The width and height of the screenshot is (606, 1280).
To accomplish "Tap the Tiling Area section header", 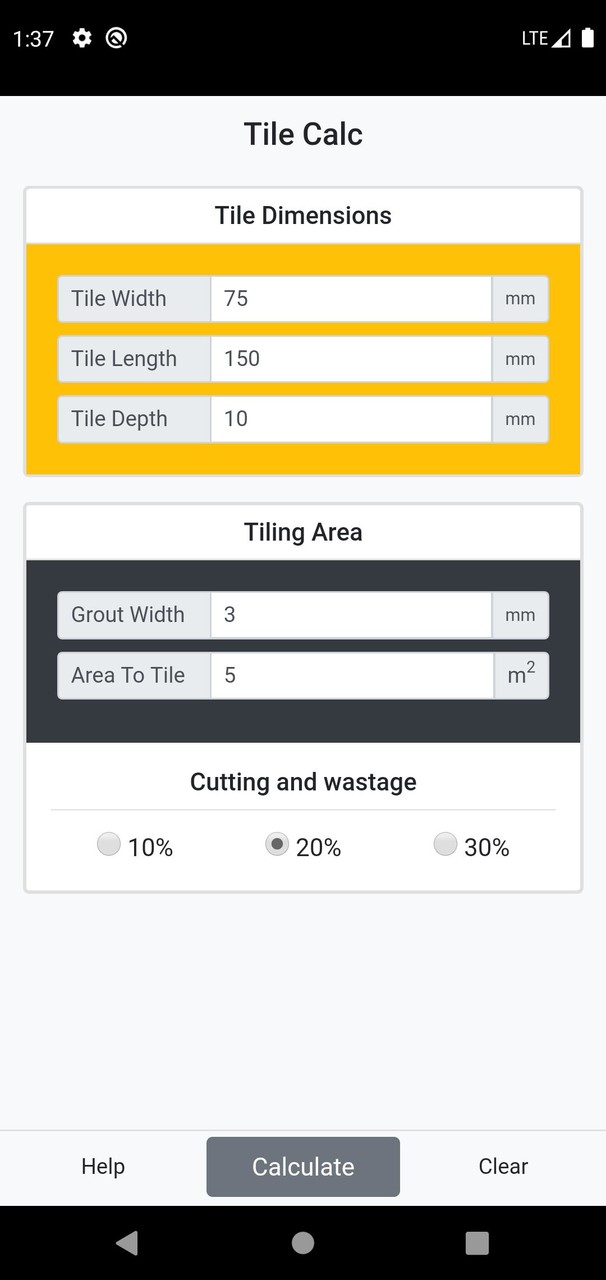I will point(303,532).
